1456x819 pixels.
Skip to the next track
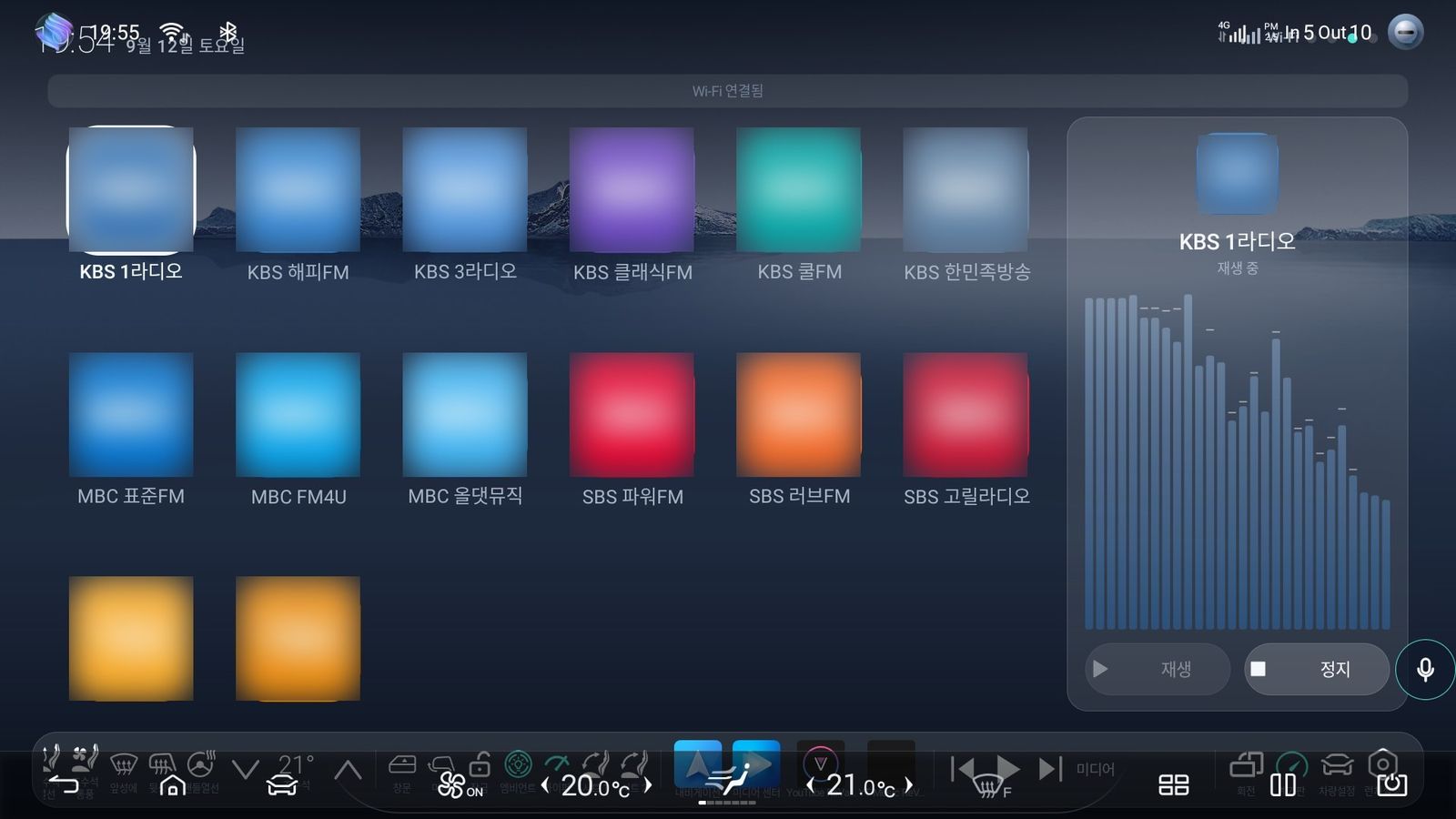(1050, 769)
